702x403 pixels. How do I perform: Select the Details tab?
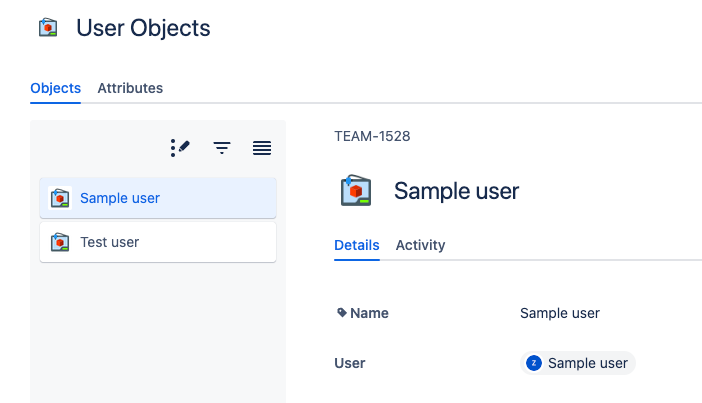tap(357, 245)
